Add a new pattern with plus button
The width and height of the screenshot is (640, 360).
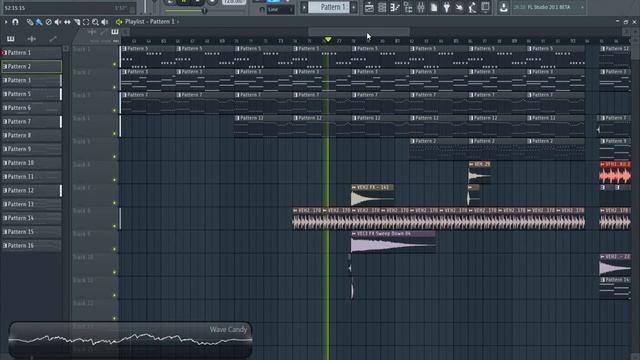click(354, 7)
